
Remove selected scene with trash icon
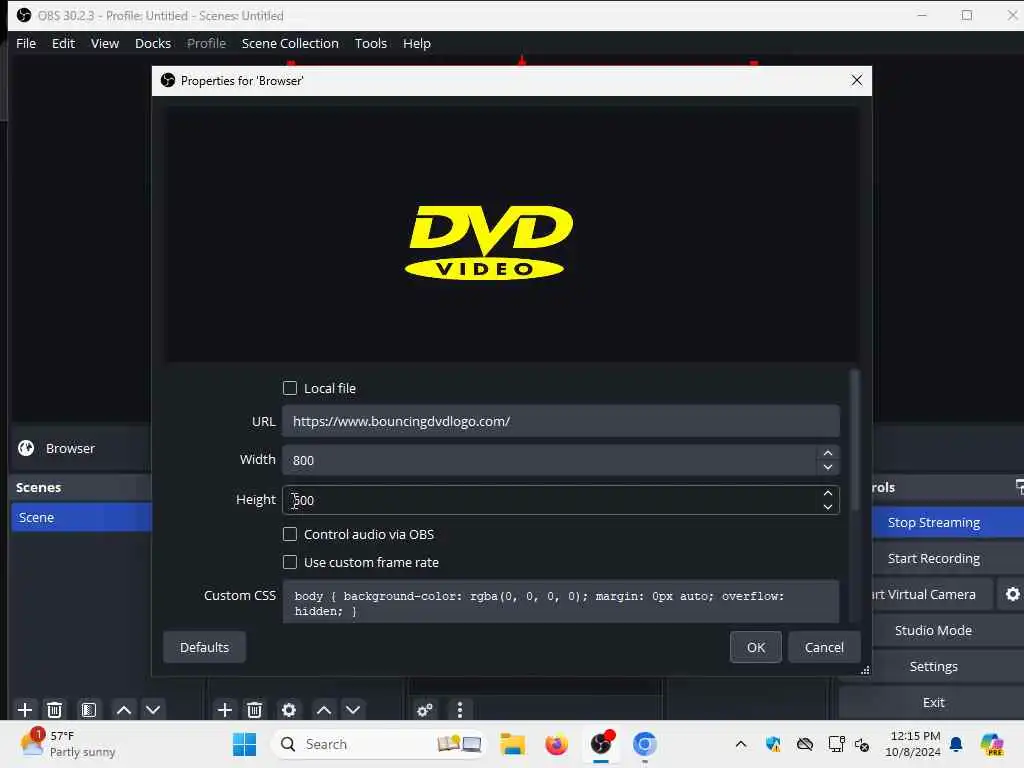point(55,710)
